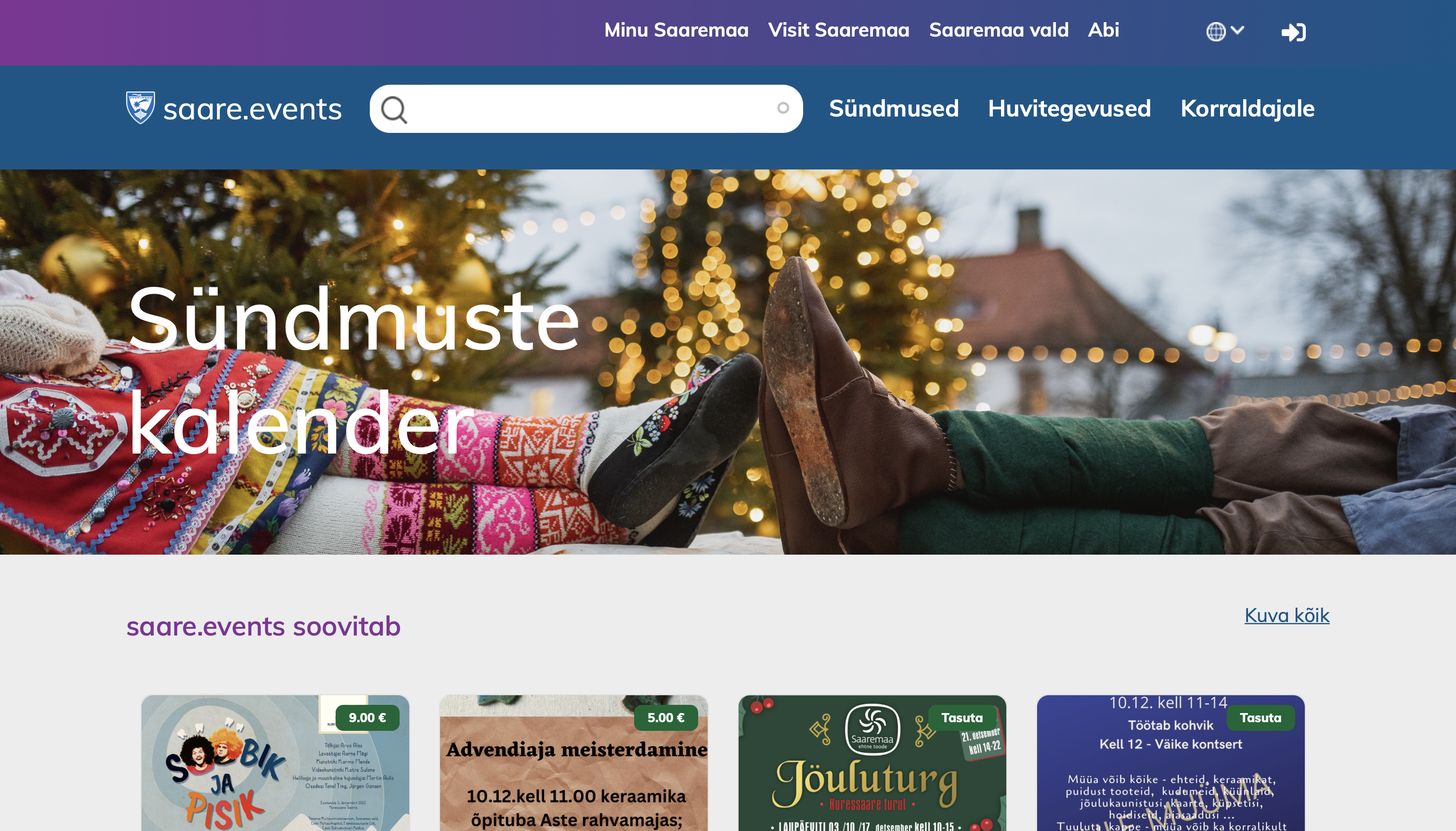Open the Jõuluturg event card
1456x831 pixels.
[x=872, y=763]
